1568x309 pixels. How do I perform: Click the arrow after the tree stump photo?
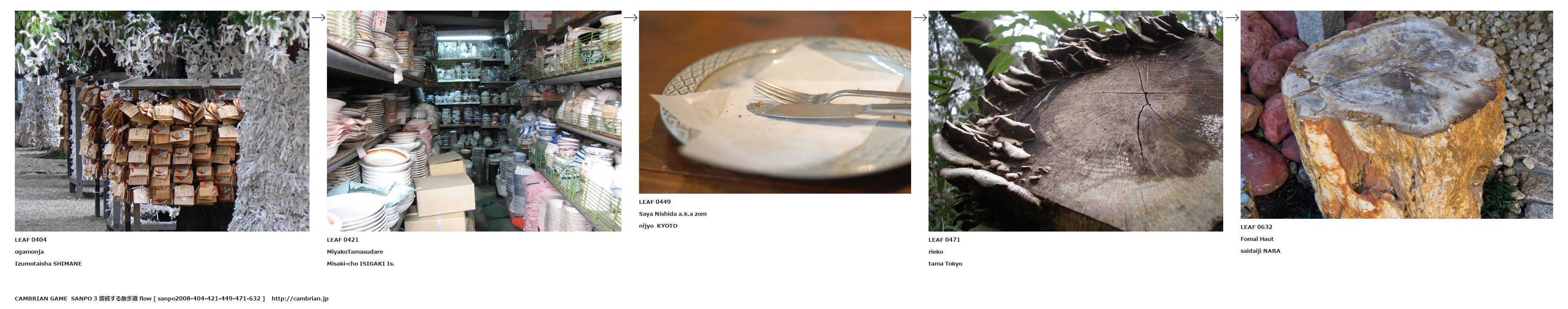pyautogui.click(x=1232, y=18)
